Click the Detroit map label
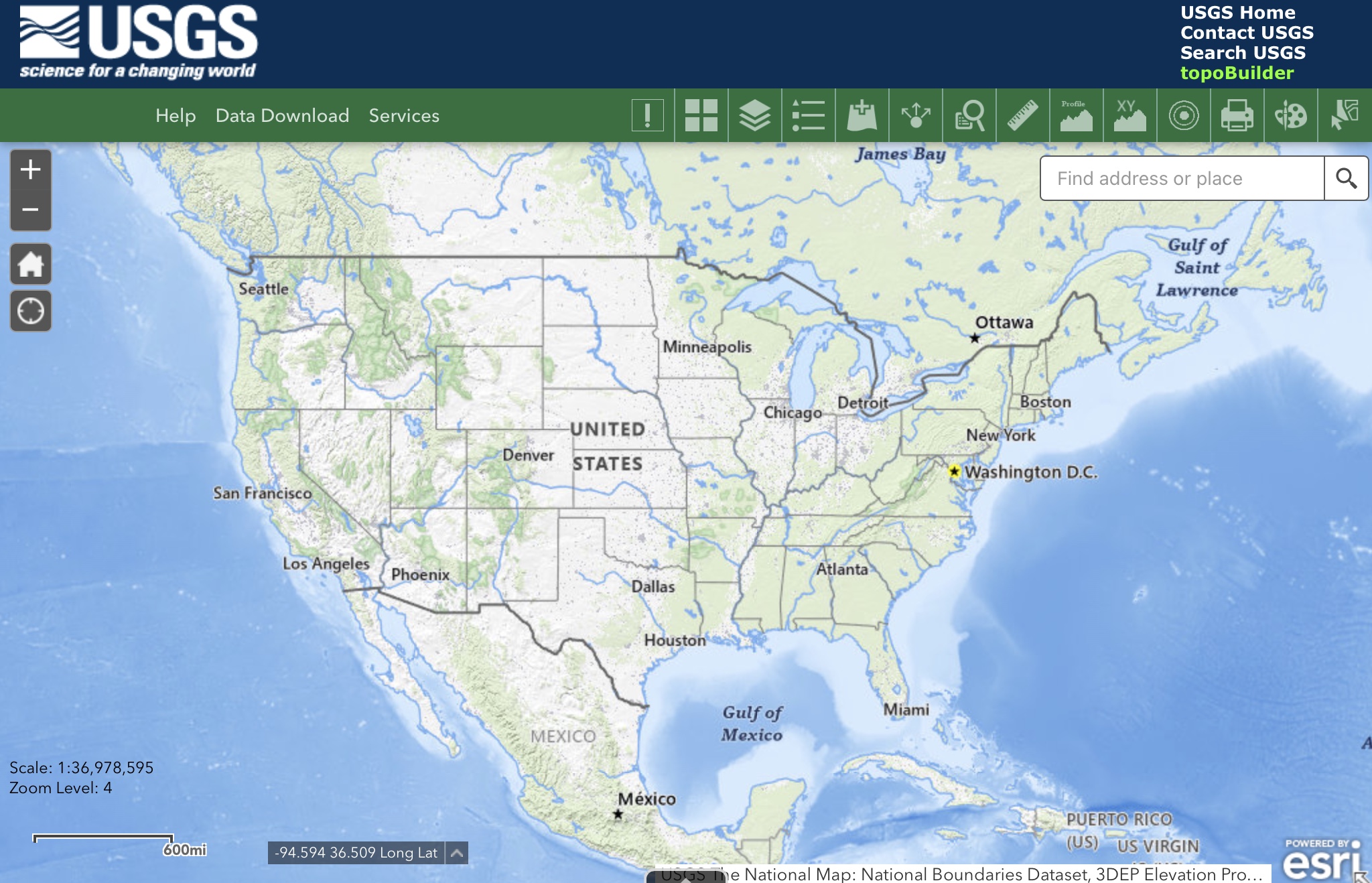The image size is (1372, 883). (862, 403)
